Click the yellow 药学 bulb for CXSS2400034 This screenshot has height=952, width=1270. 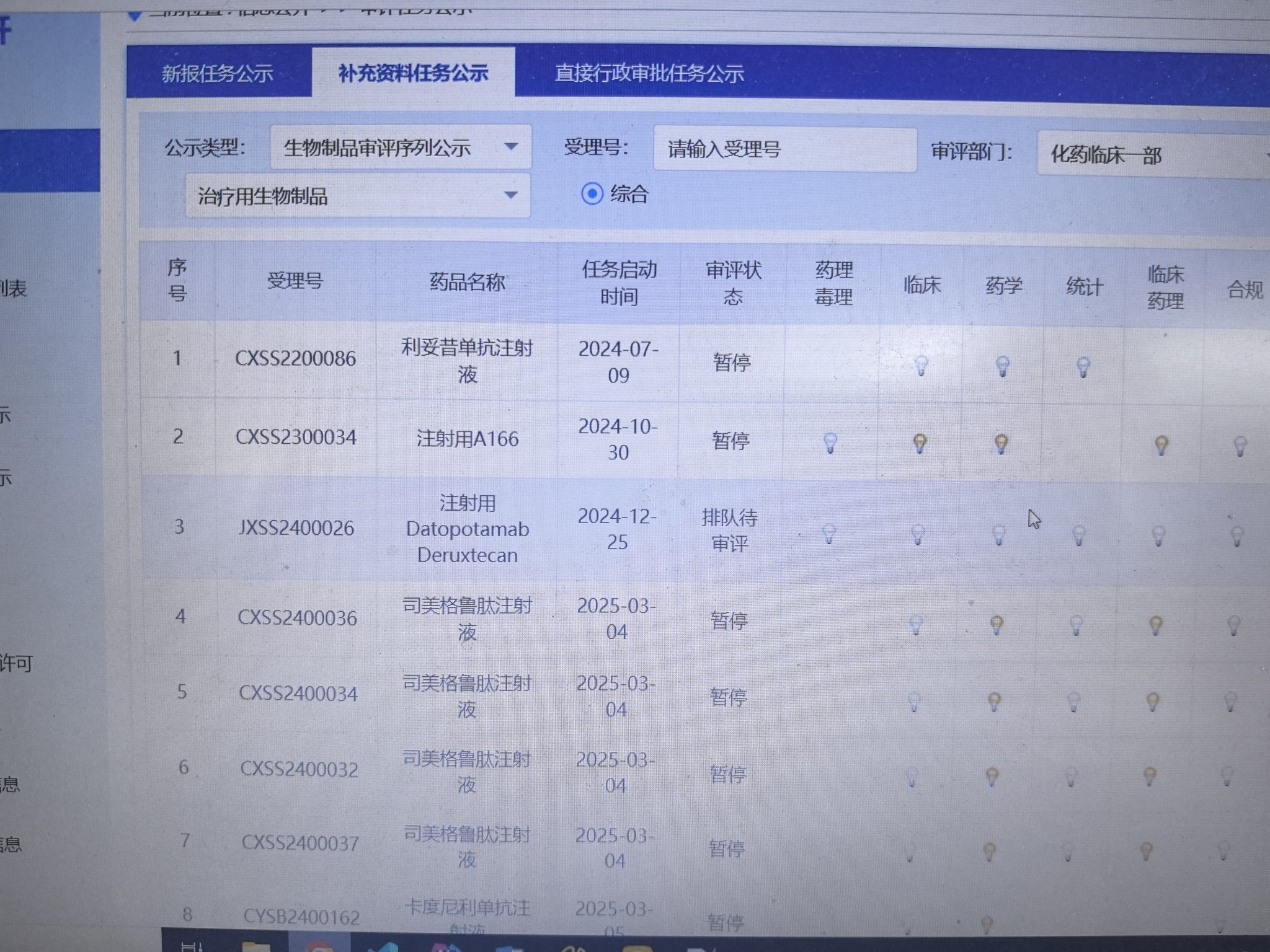click(994, 702)
